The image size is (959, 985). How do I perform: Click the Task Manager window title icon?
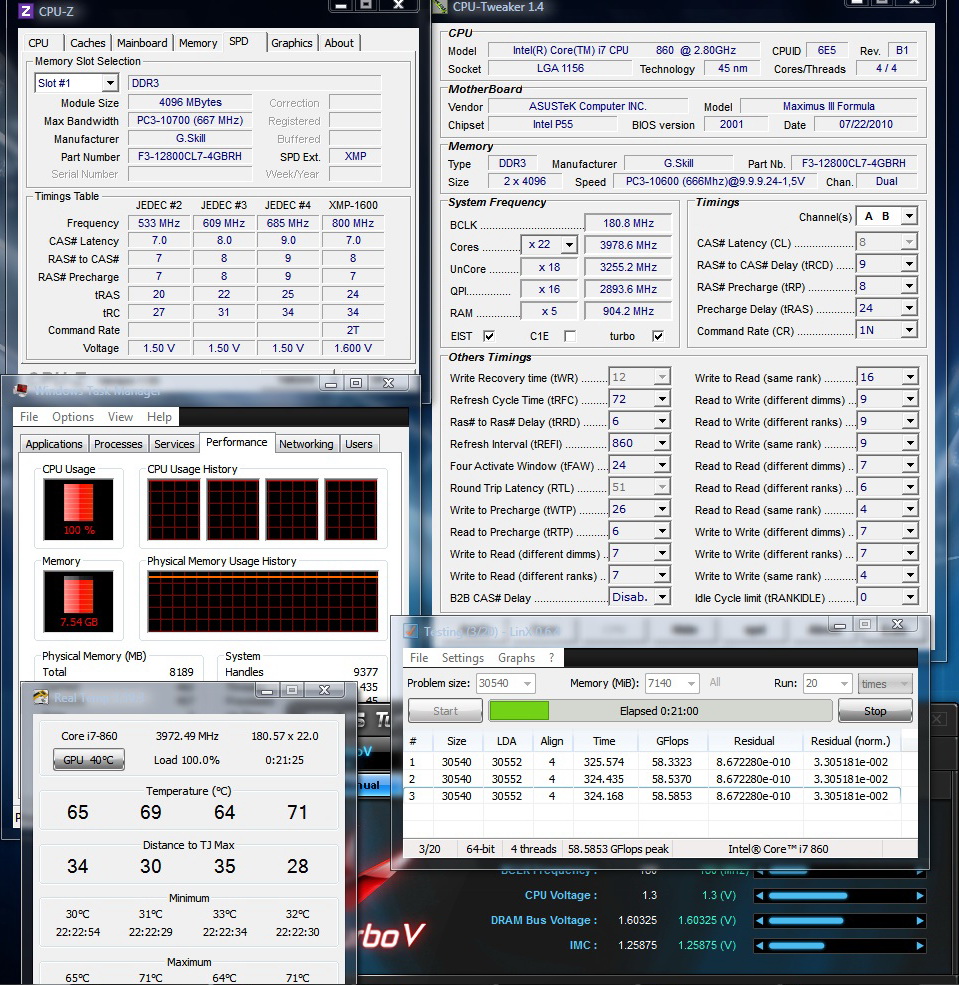(x=21, y=391)
